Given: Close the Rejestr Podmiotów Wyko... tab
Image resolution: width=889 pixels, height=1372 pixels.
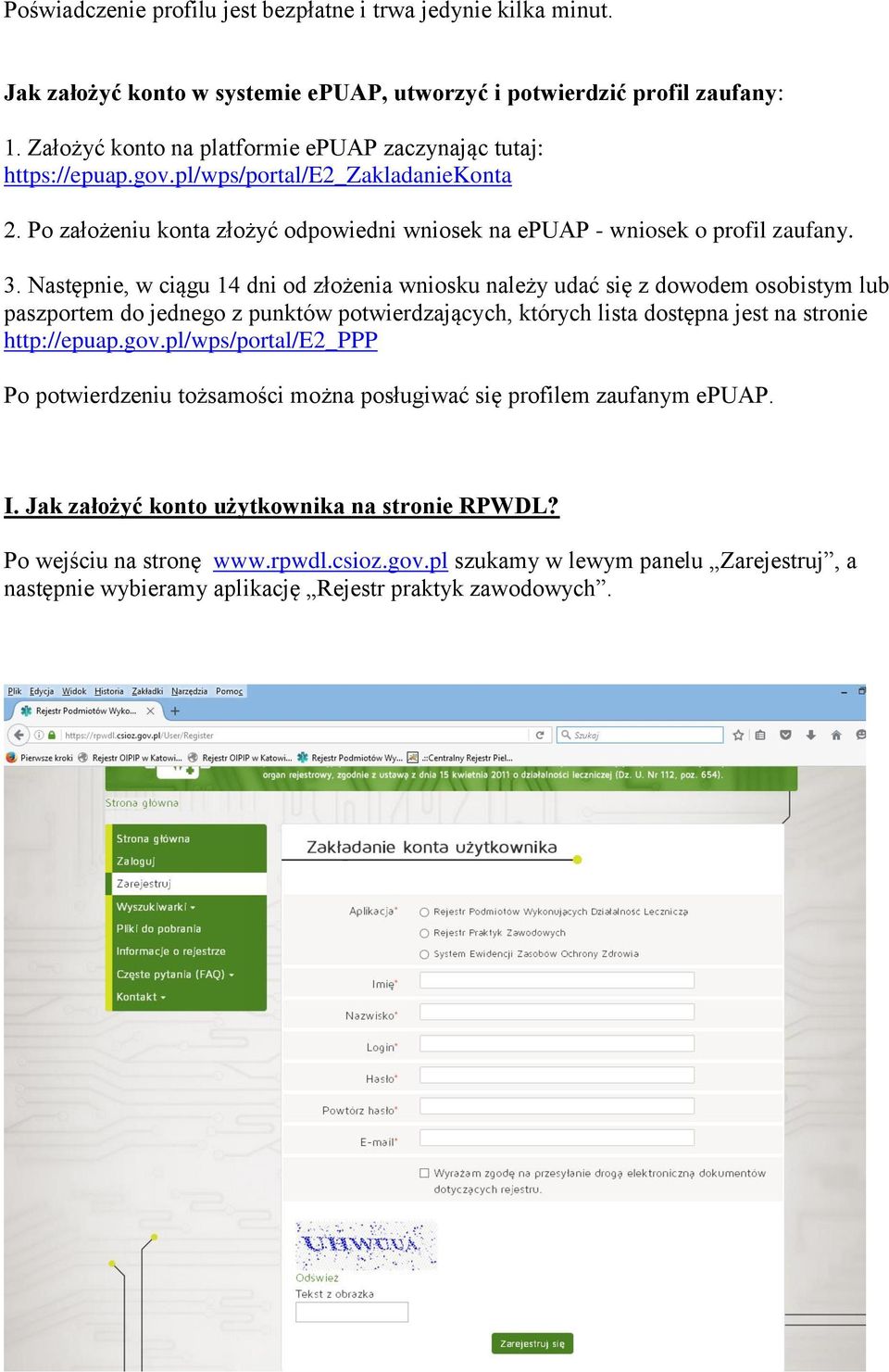Looking at the screenshot, I should pos(150,711).
